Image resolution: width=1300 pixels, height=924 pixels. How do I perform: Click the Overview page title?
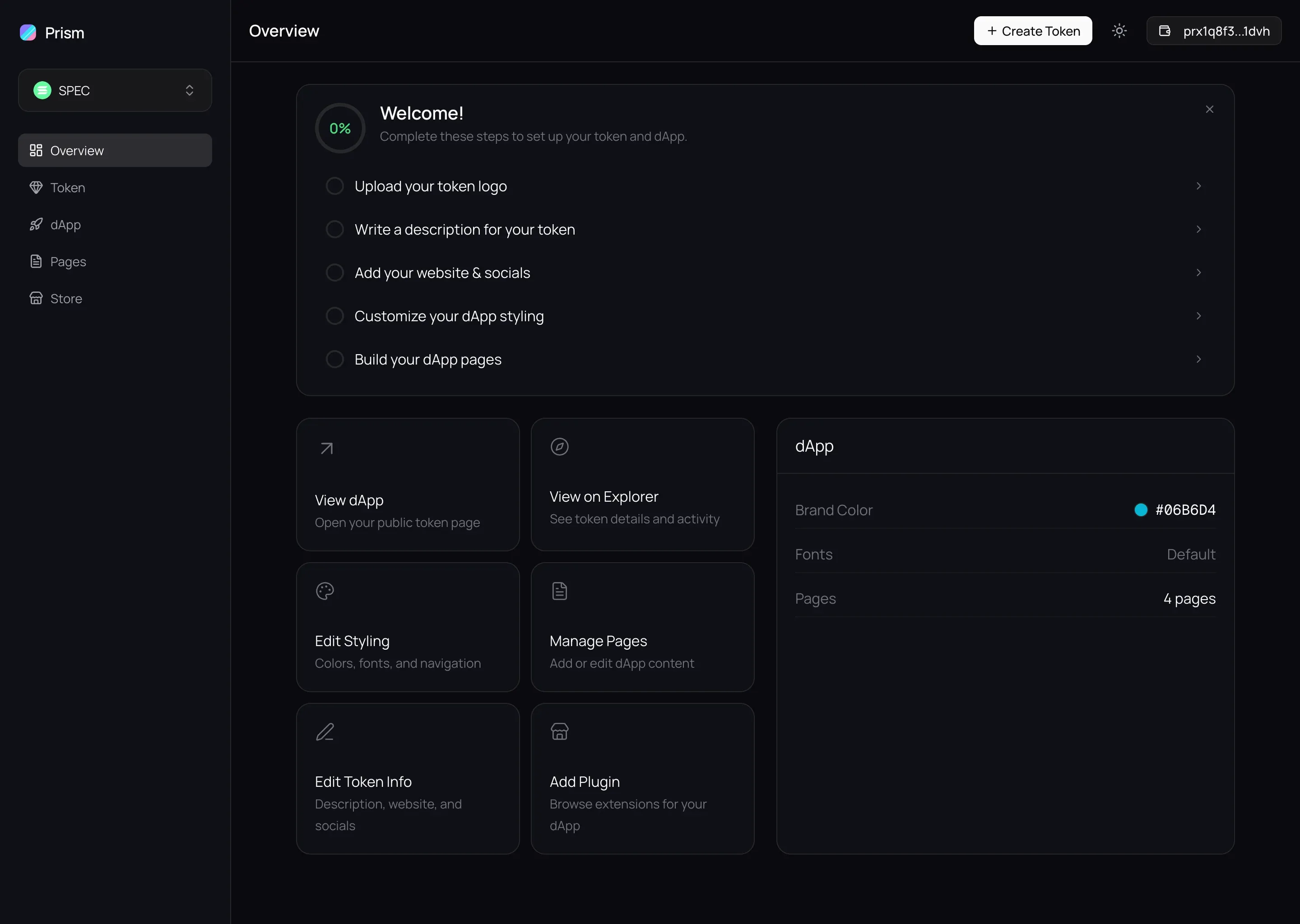[284, 31]
